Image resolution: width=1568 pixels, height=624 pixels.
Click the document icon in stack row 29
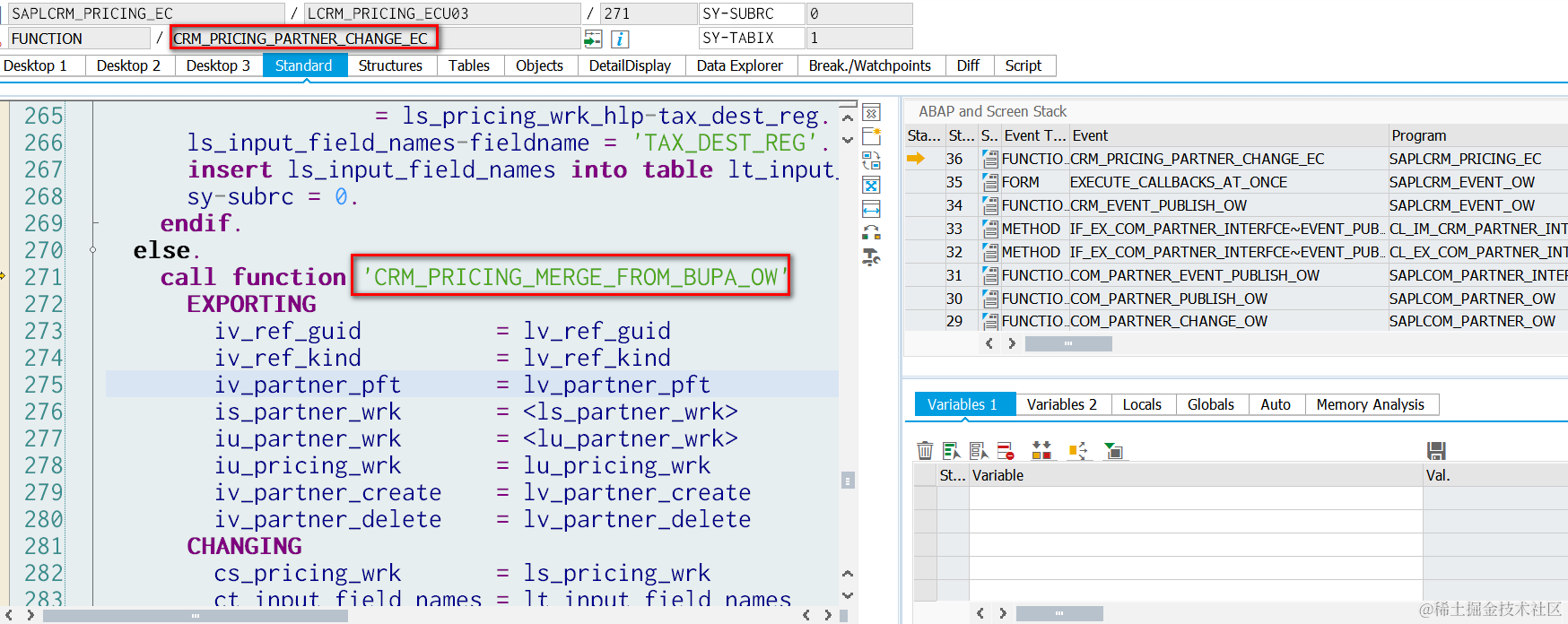tap(989, 321)
